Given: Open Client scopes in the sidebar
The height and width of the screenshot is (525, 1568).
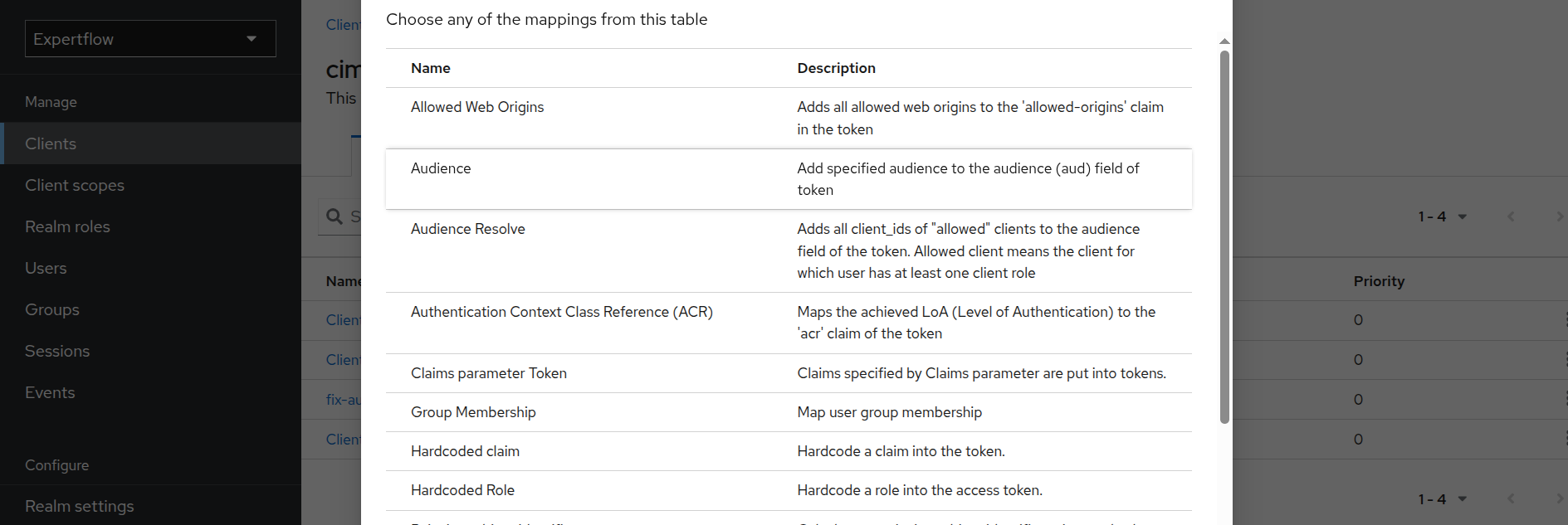Looking at the screenshot, I should point(75,185).
